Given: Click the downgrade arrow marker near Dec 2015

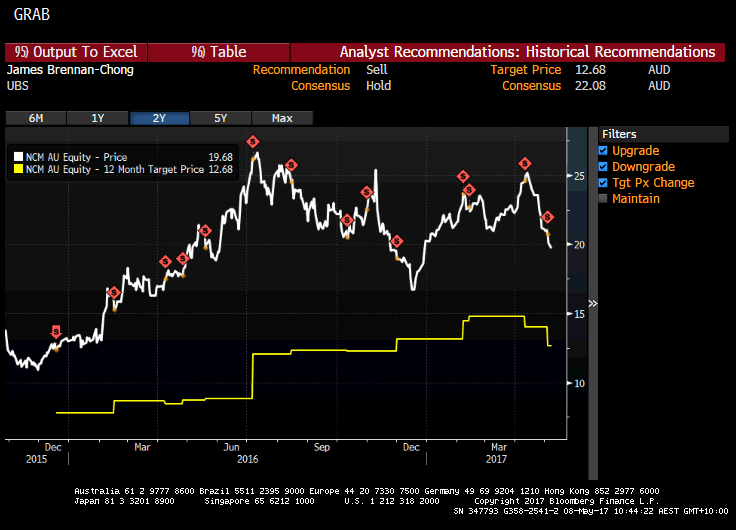Looking at the screenshot, I should pos(56,332).
